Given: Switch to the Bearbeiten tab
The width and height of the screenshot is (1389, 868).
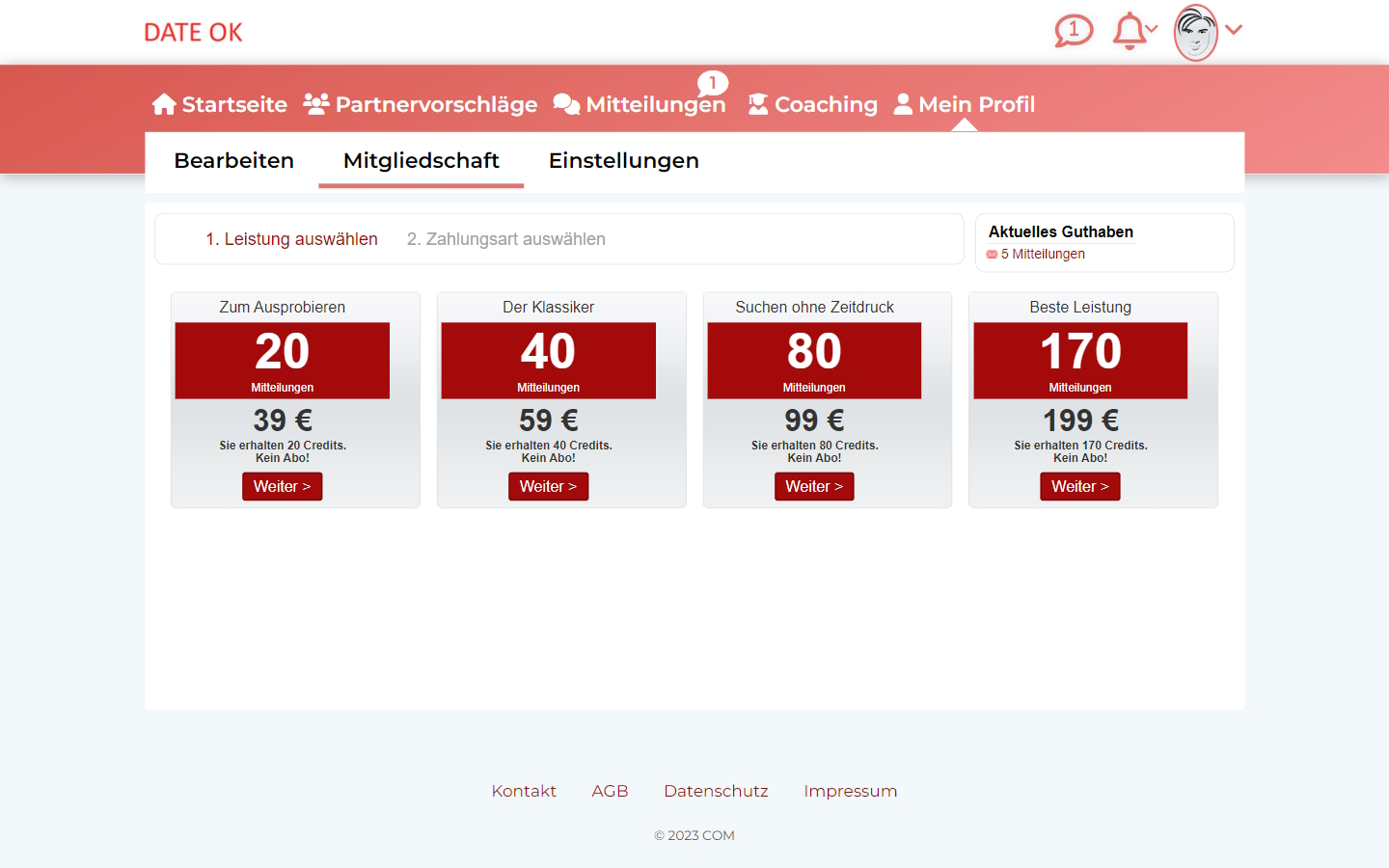Looking at the screenshot, I should (233, 160).
